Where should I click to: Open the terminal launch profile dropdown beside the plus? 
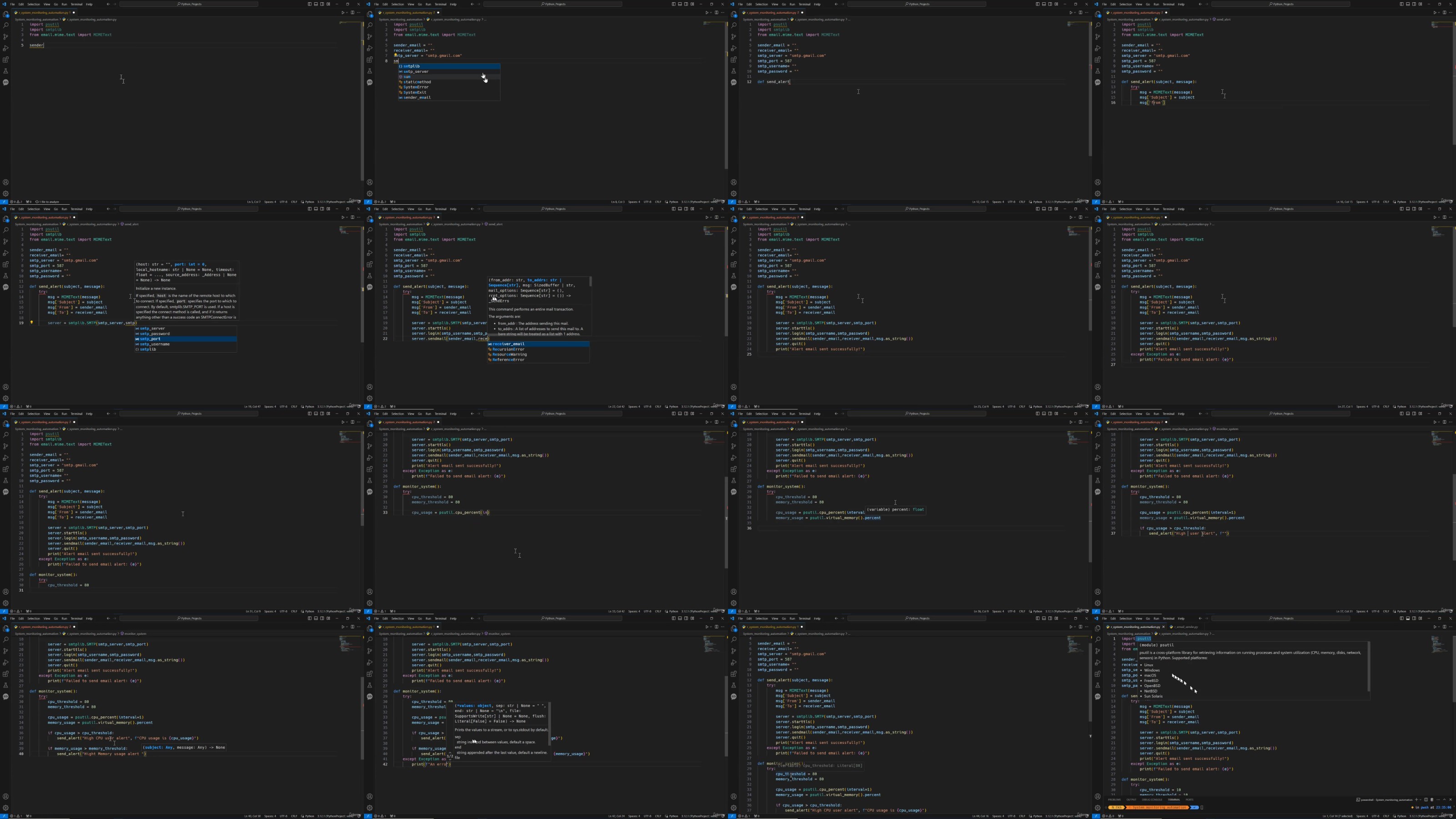click(1421, 800)
